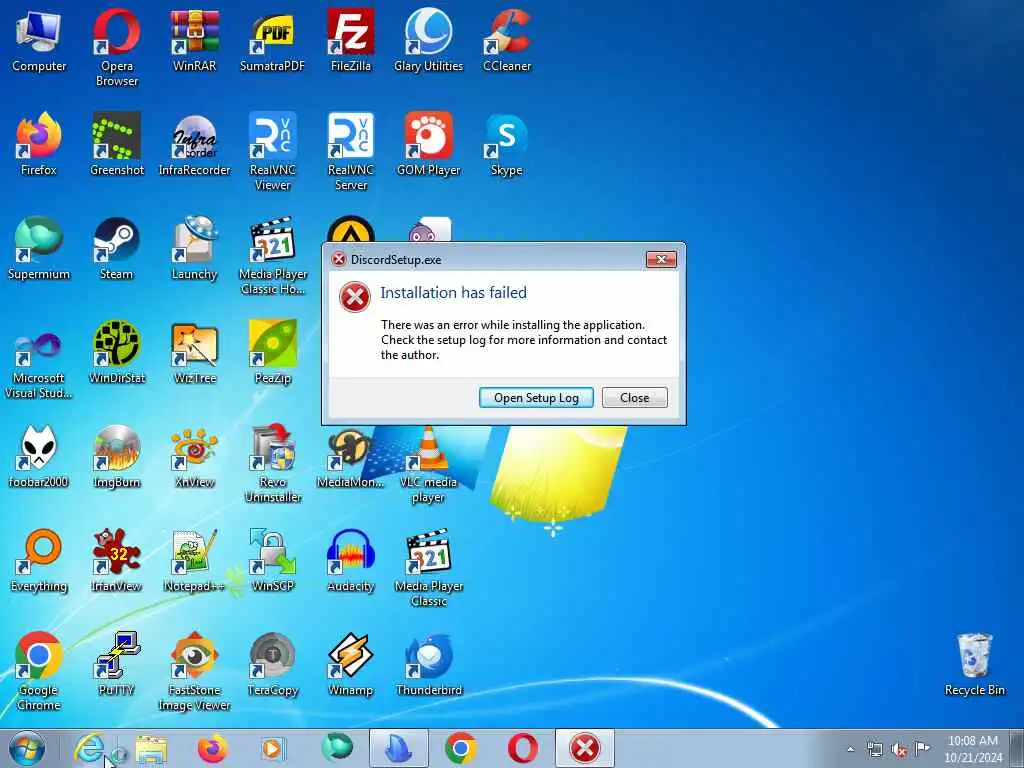Select the Revo Uninstaller shortcut

(272, 463)
